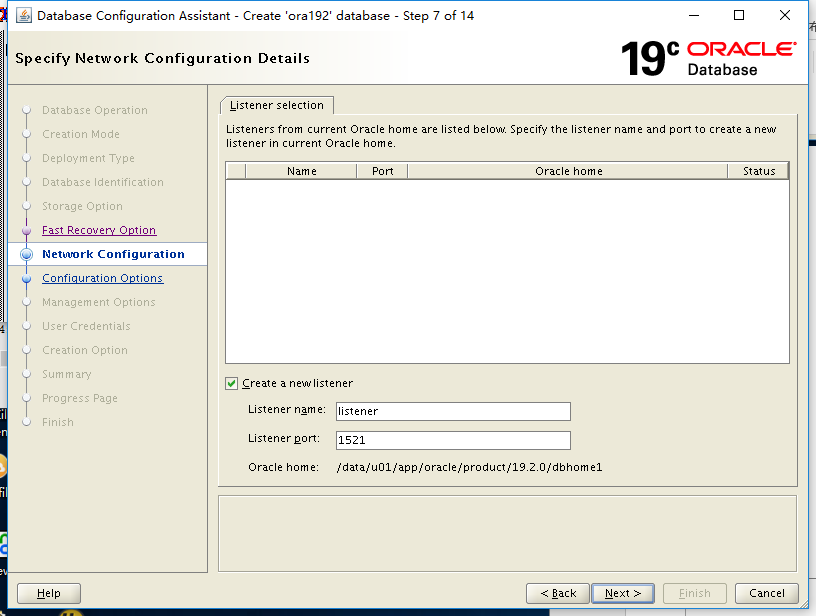Click the Port column header
This screenshot has height=616, width=816.
pos(382,171)
